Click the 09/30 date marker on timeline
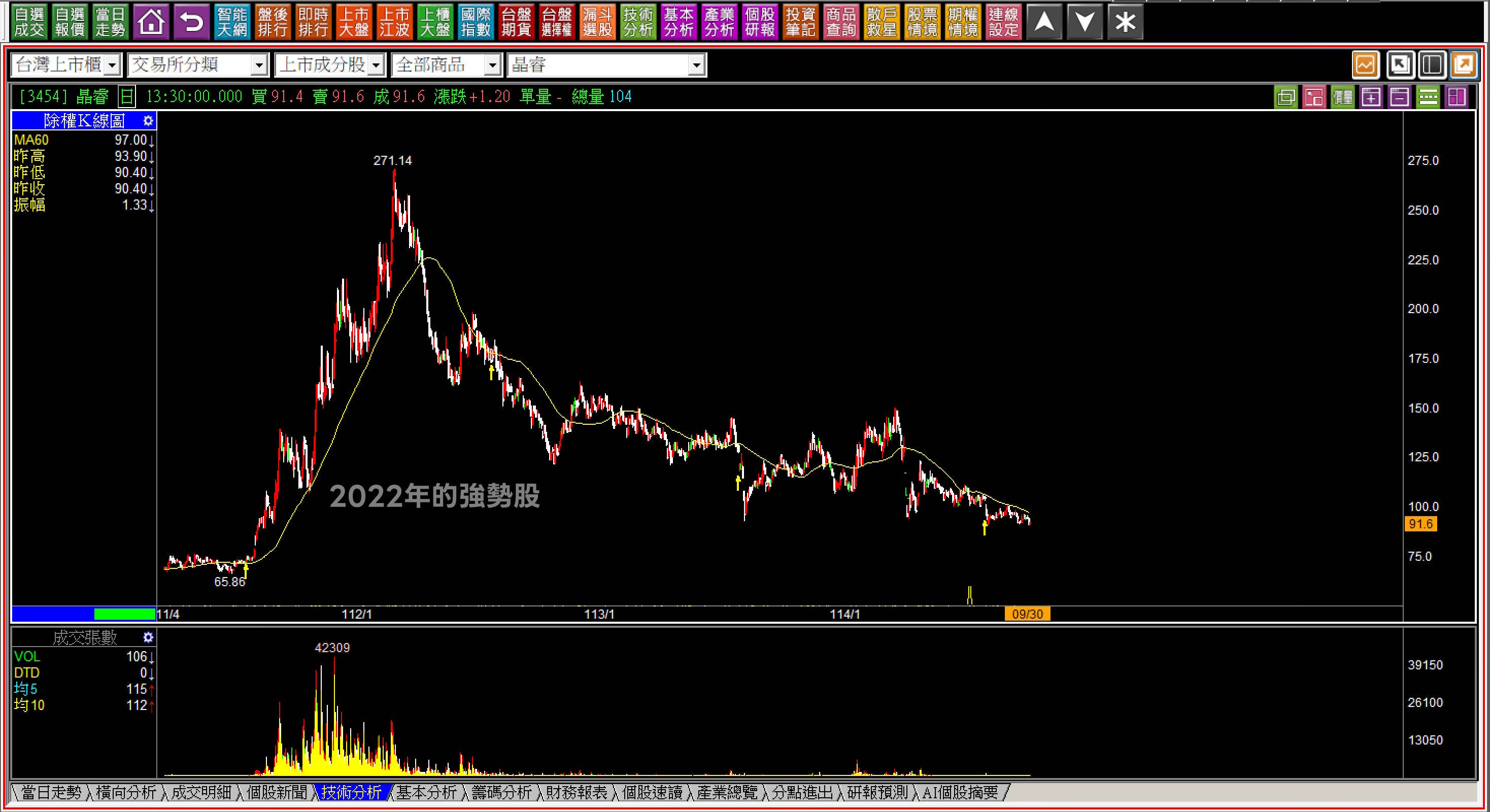1490x812 pixels. coord(1027,614)
